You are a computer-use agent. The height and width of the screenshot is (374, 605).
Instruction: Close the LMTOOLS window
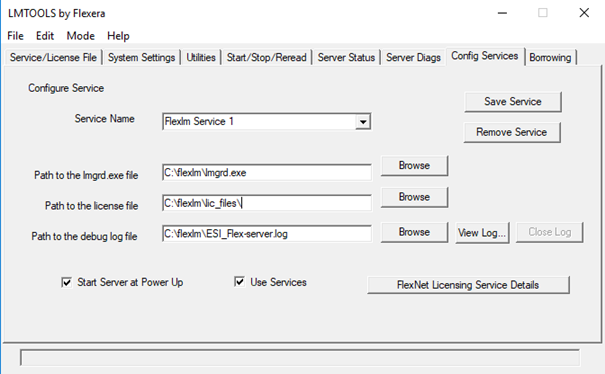(584, 13)
